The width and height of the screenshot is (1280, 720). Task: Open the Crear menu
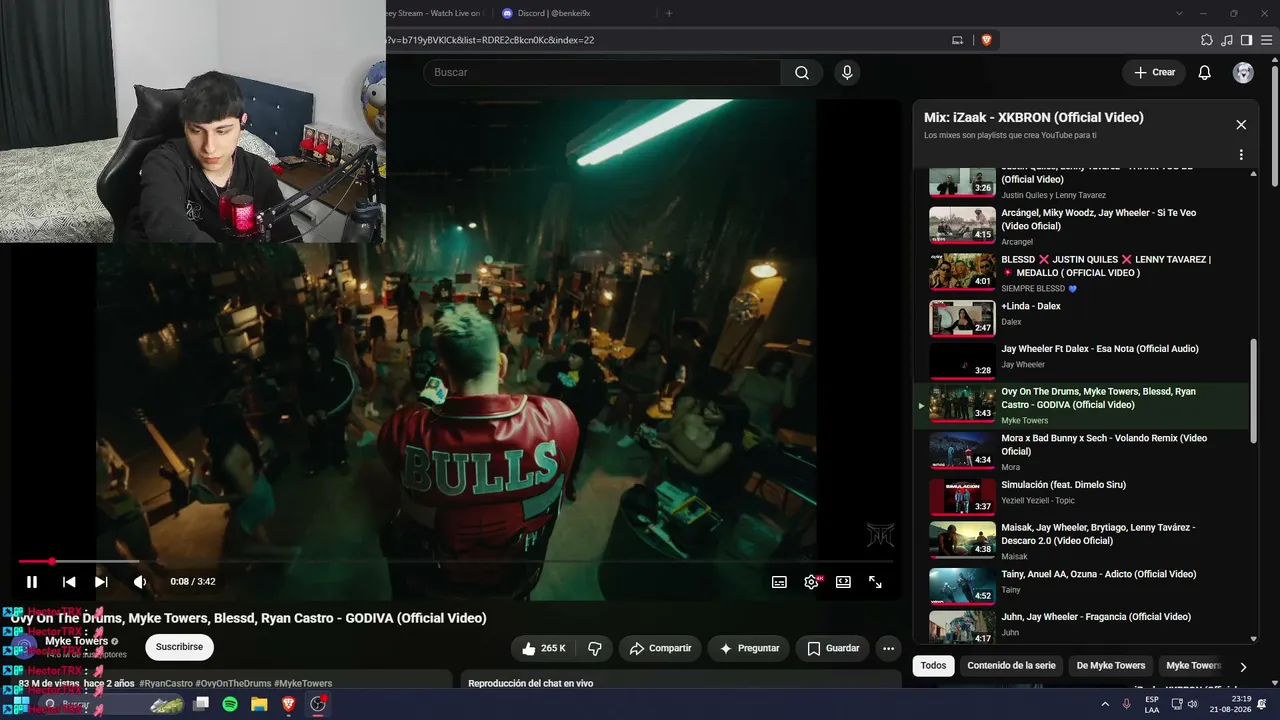point(1154,72)
